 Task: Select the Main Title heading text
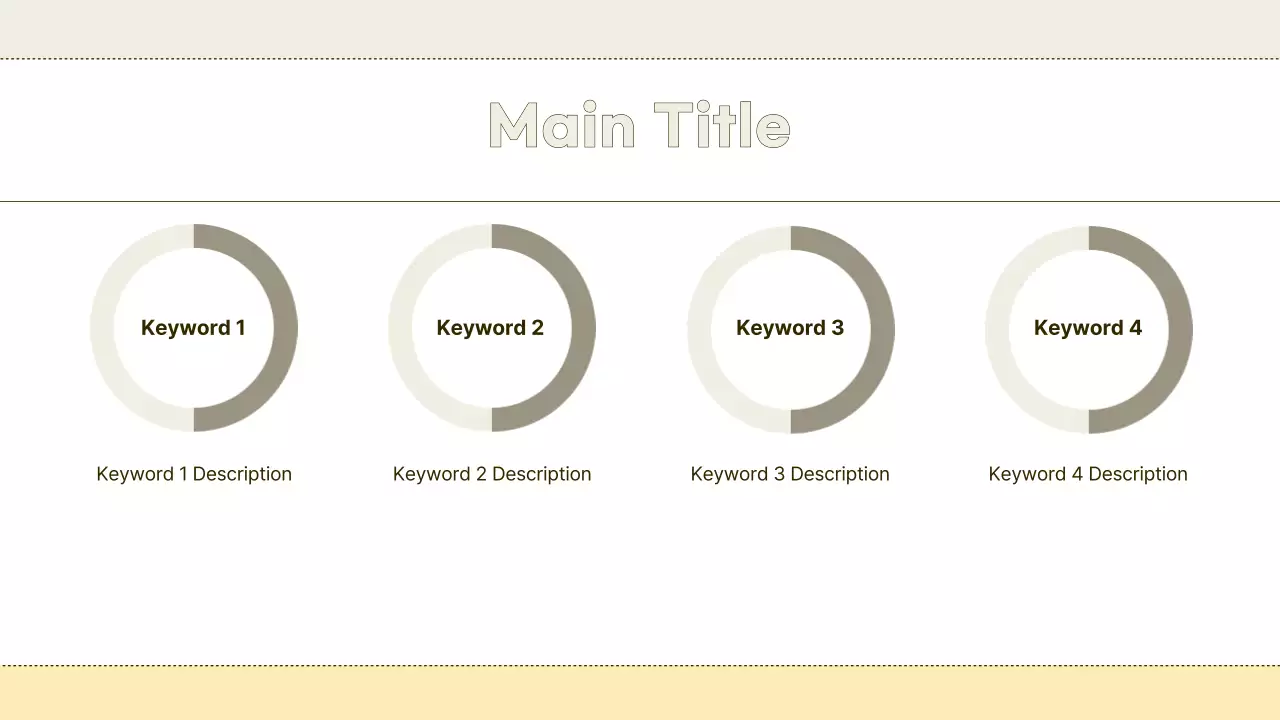639,126
